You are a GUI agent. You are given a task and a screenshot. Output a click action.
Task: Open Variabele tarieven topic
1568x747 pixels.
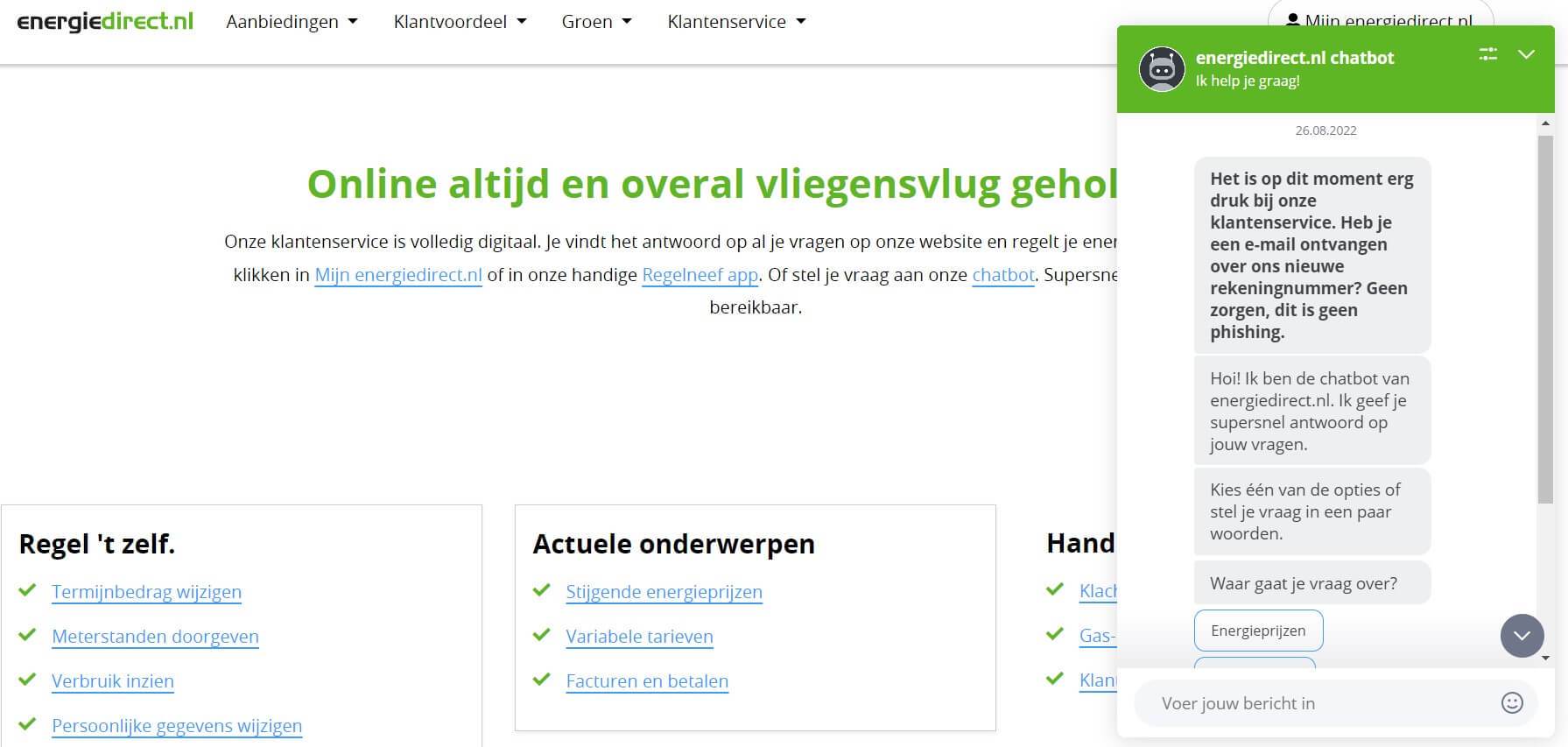tap(639, 637)
